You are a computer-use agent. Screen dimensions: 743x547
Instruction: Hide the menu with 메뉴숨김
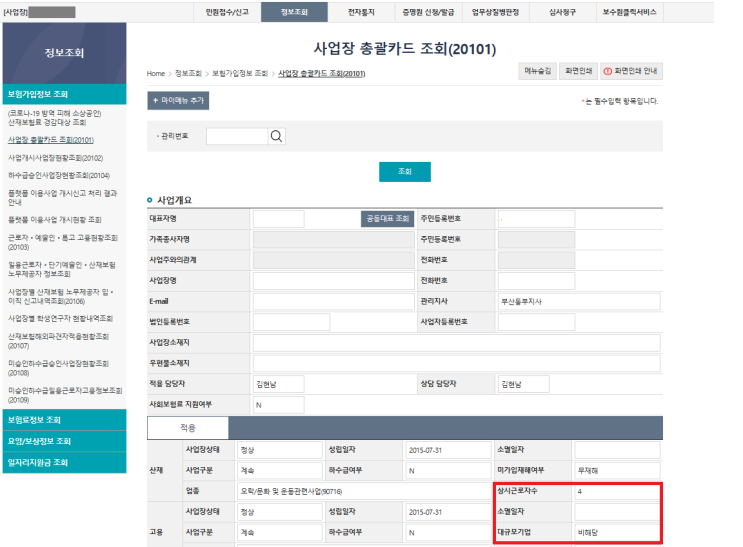[x=537, y=72]
